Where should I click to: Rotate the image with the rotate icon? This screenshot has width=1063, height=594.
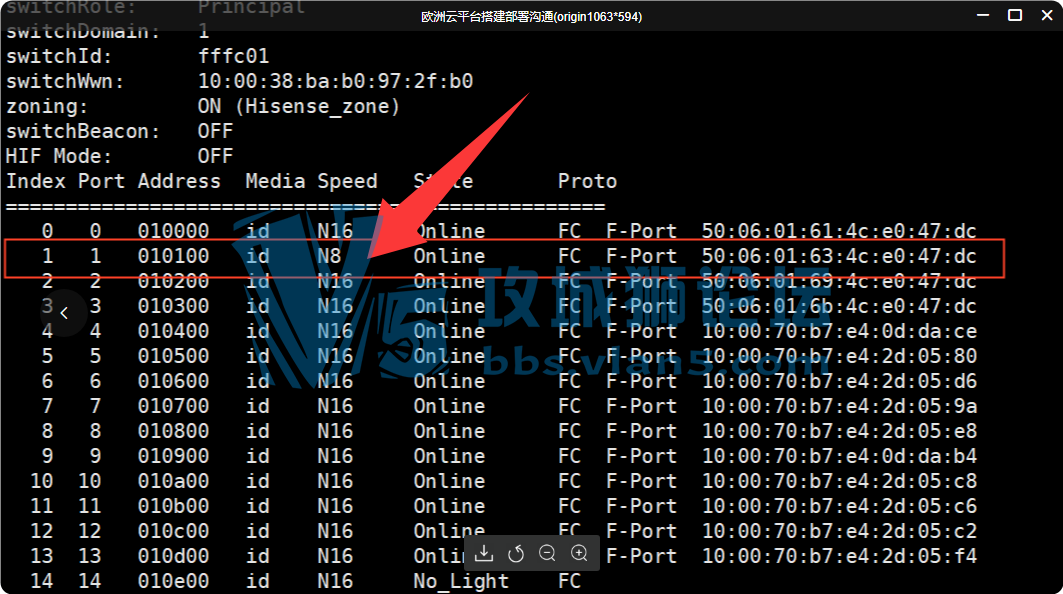pyautogui.click(x=516, y=553)
